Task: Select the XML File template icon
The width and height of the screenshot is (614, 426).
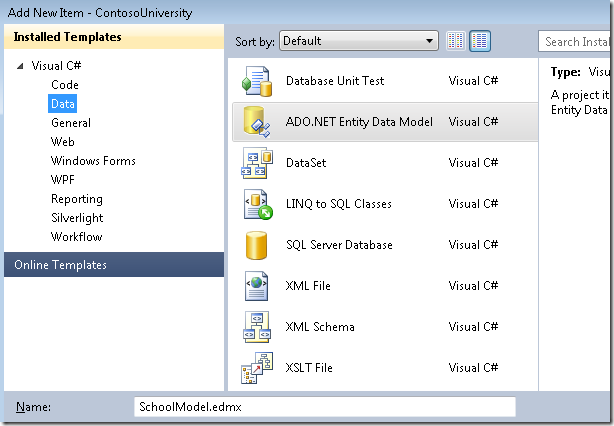Action: (x=257, y=286)
